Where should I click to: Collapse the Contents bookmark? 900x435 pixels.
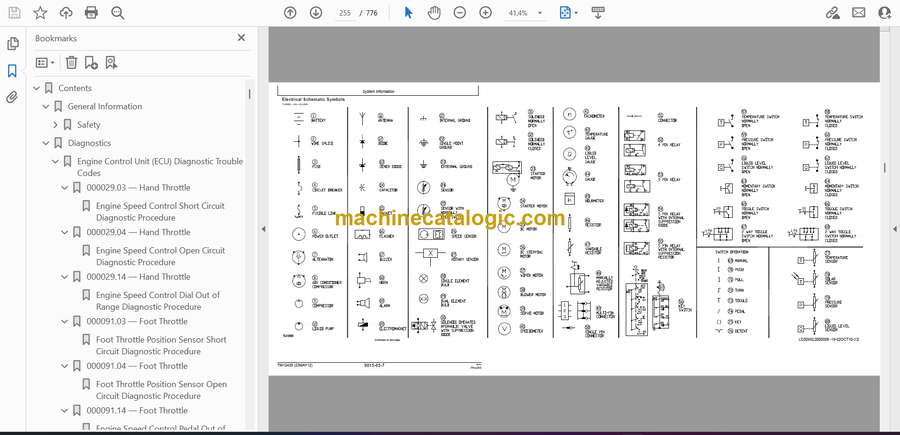point(37,88)
